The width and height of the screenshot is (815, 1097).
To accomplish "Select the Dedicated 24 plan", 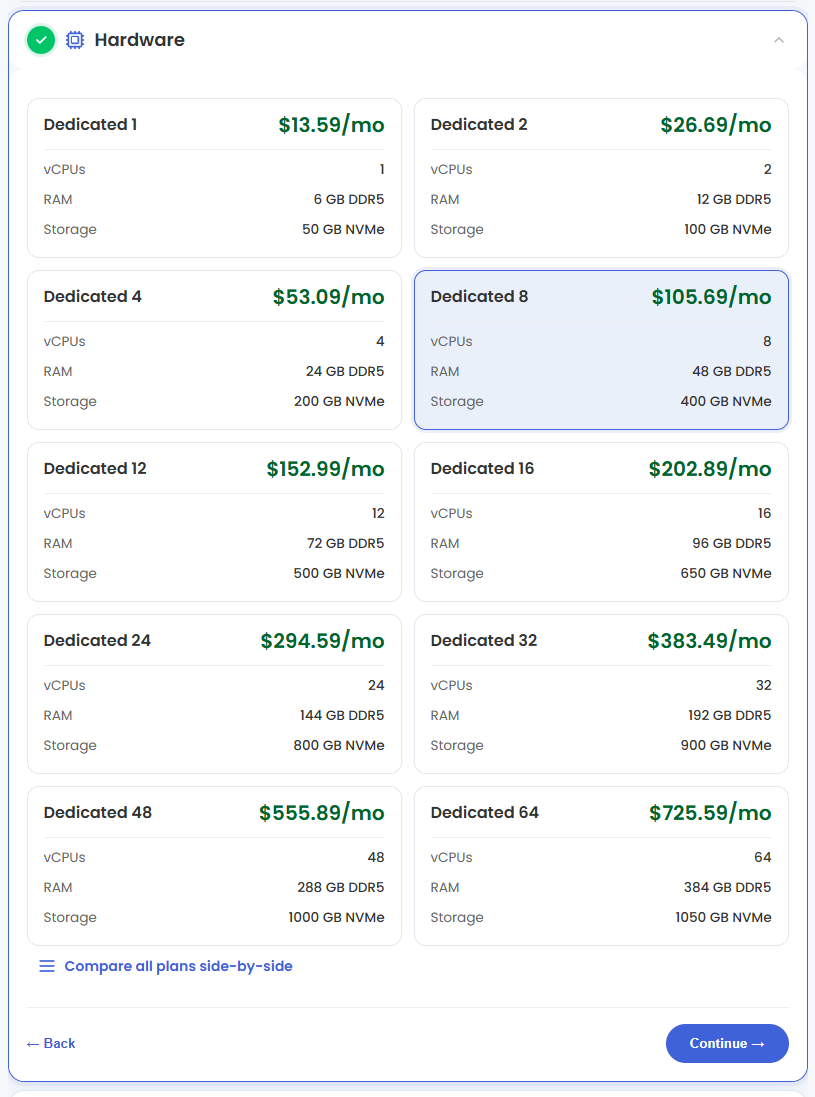I will [x=214, y=694].
